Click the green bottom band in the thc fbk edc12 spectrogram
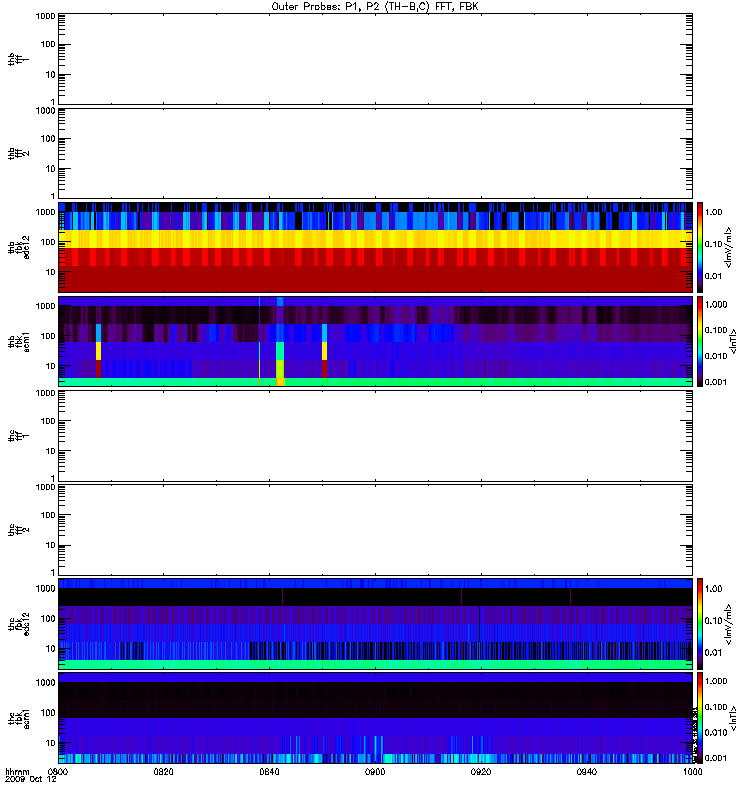 (x=375, y=664)
